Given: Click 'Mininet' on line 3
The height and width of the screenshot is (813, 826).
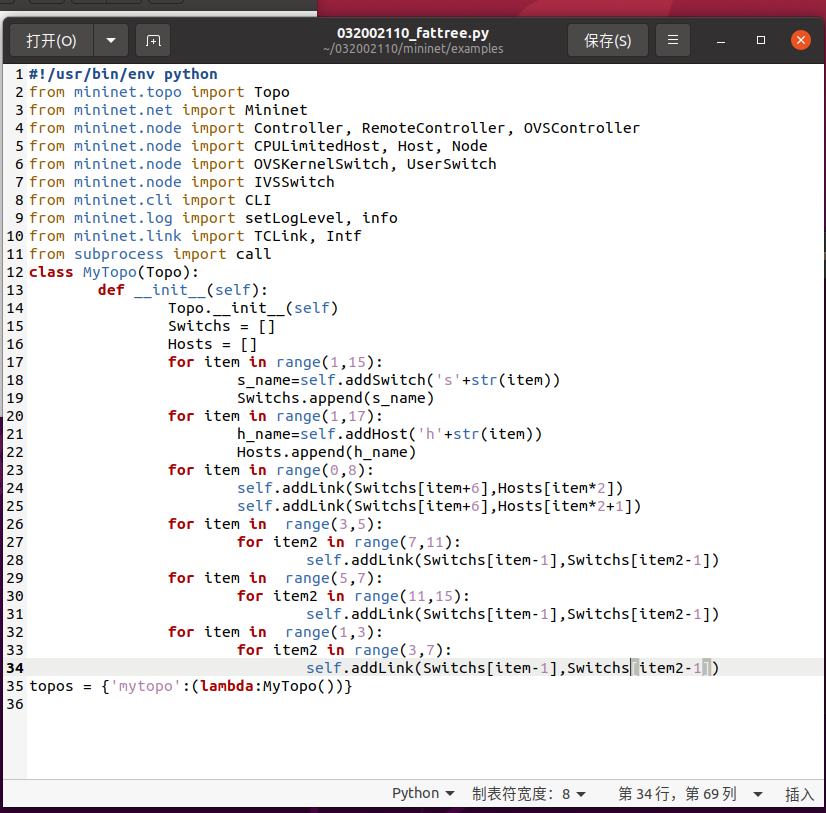Looking at the screenshot, I should click(276, 110).
